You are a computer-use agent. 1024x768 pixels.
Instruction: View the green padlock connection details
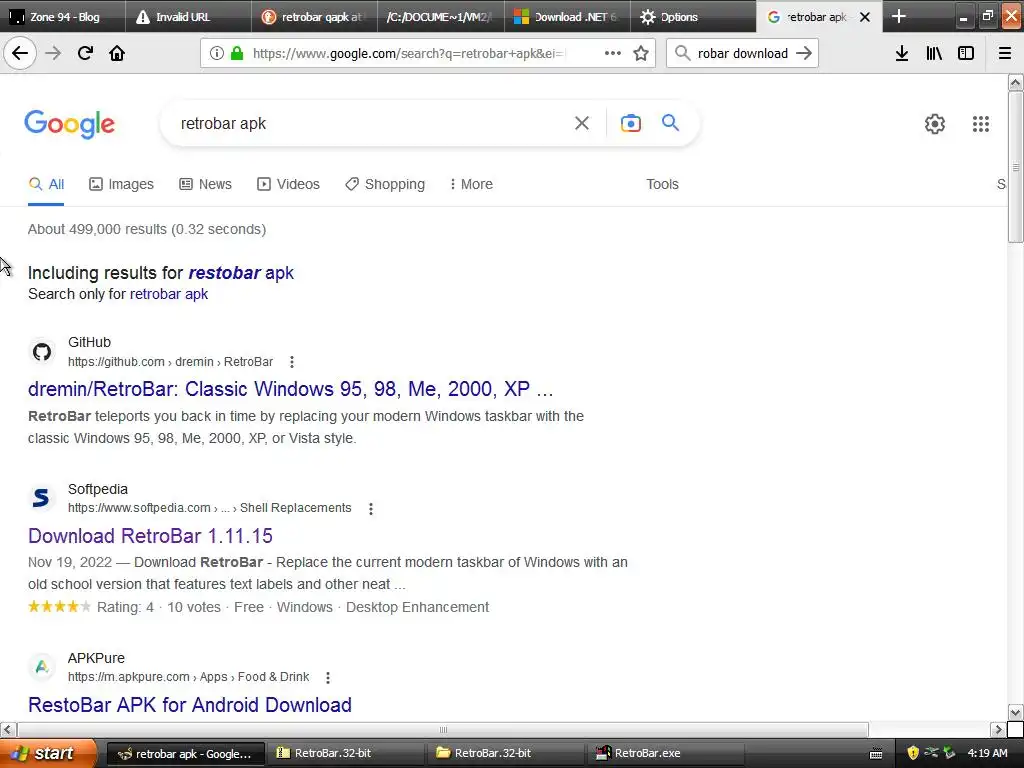(237, 54)
